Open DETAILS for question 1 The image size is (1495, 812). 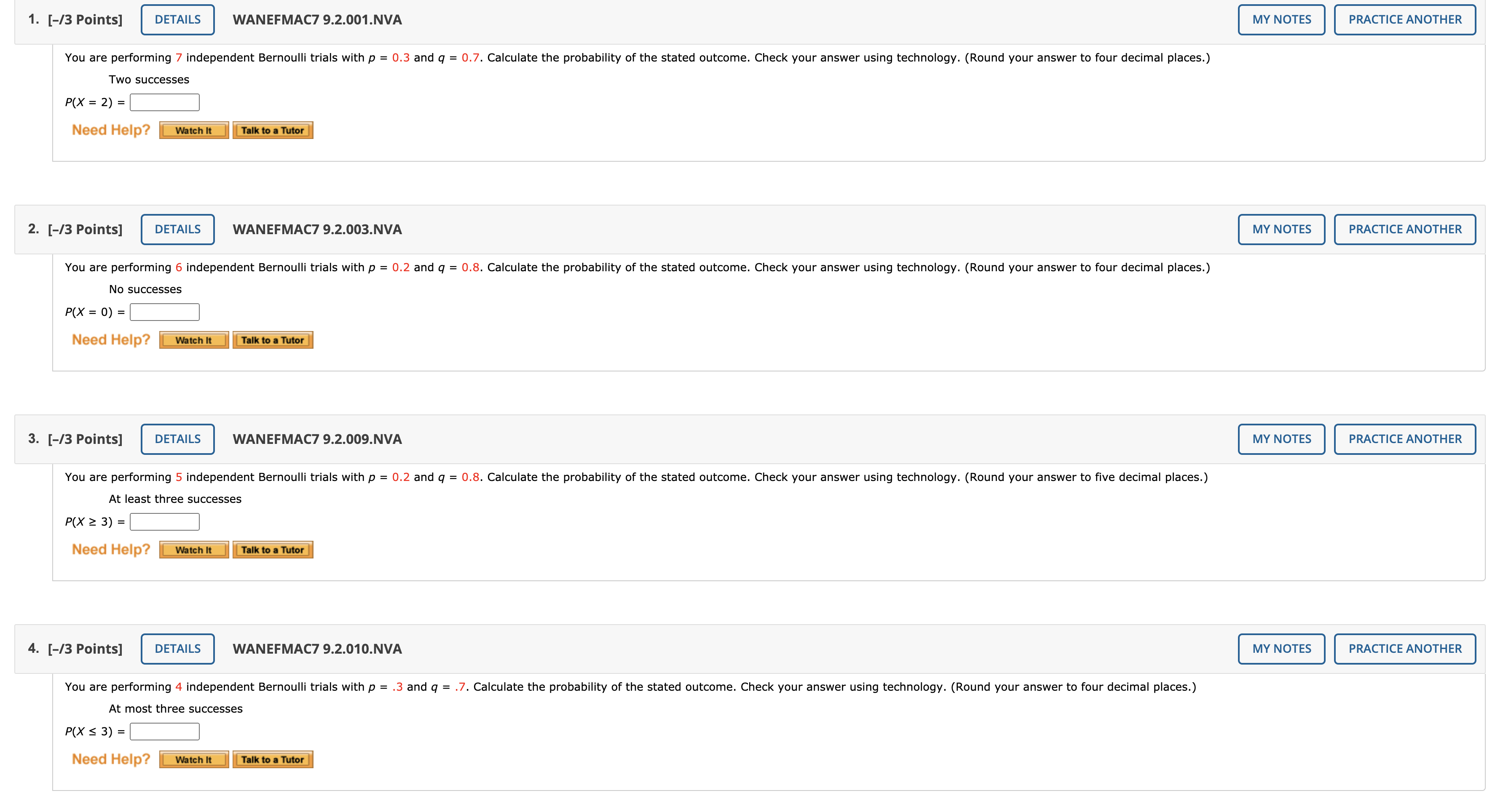tap(177, 19)
